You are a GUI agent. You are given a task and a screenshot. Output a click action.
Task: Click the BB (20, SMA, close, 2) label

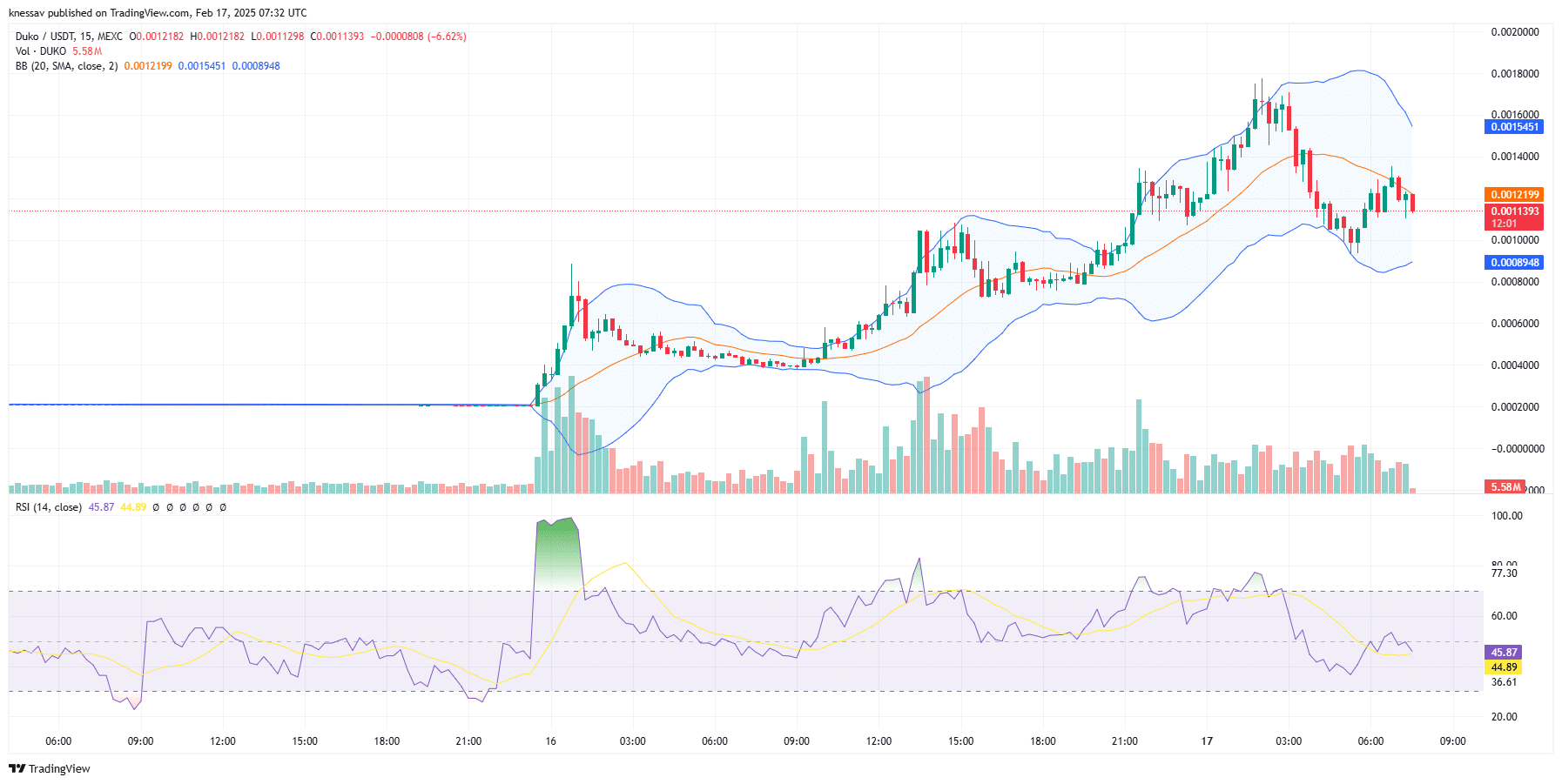[66, 66]
